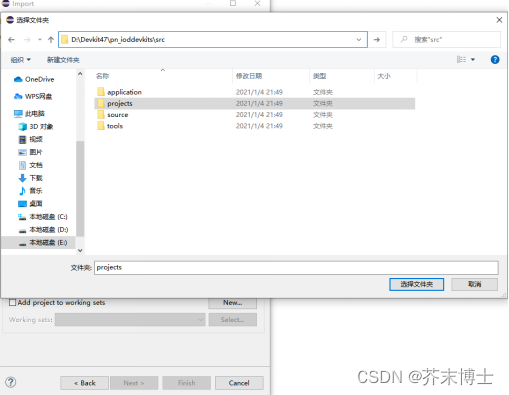Viewport: 509px width, 395px height.
Task: Select WPS网盘 in the navigation pane
Action: [x=33, y=96]
